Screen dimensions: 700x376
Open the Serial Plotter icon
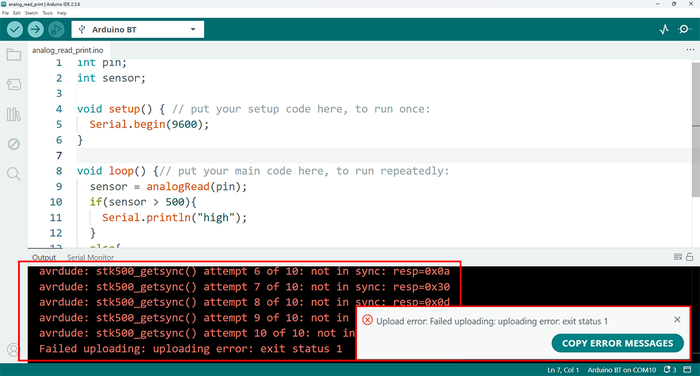(664, 29)
